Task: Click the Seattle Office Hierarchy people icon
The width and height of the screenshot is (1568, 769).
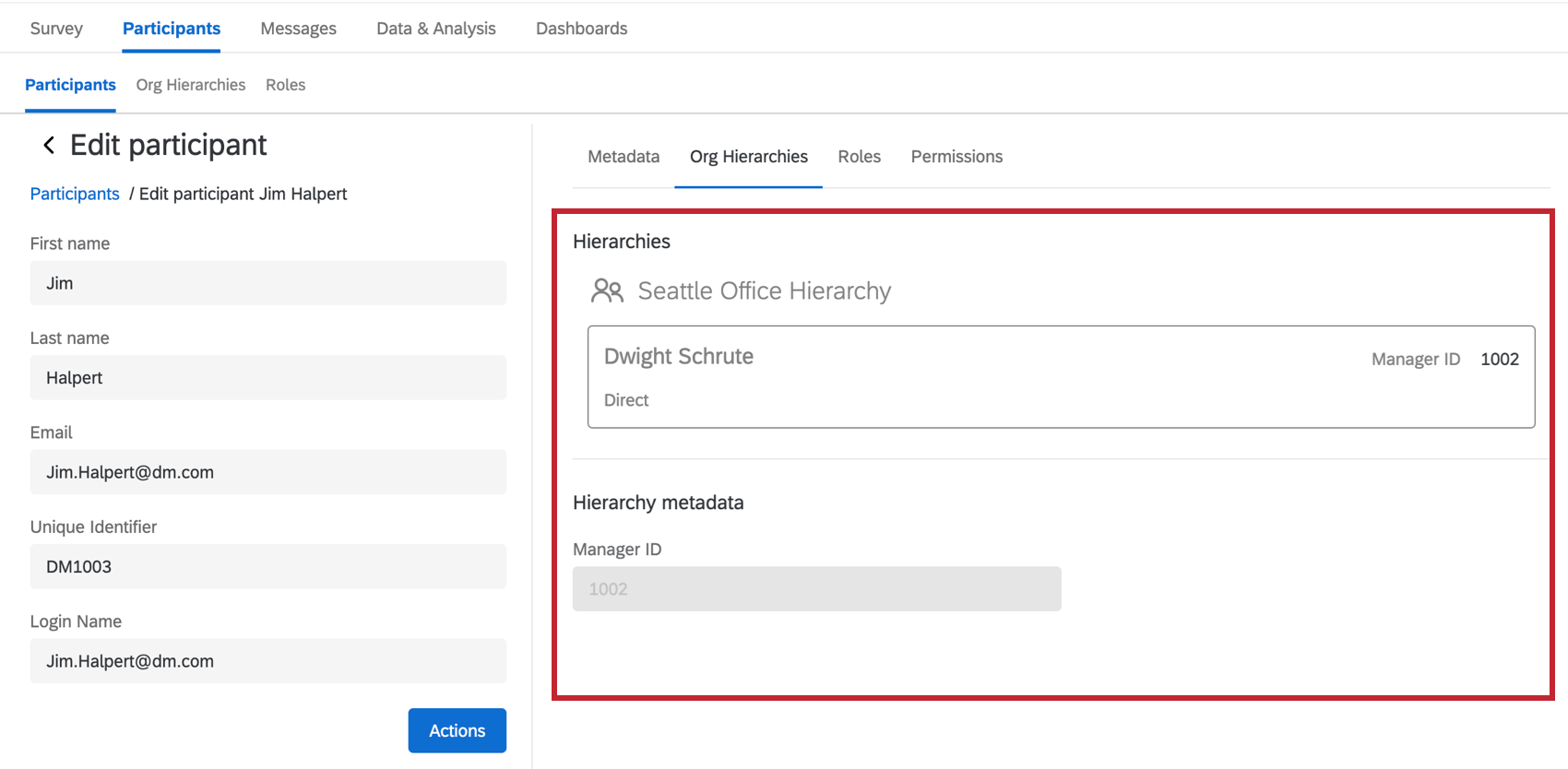Action: [x=607, y=291]
